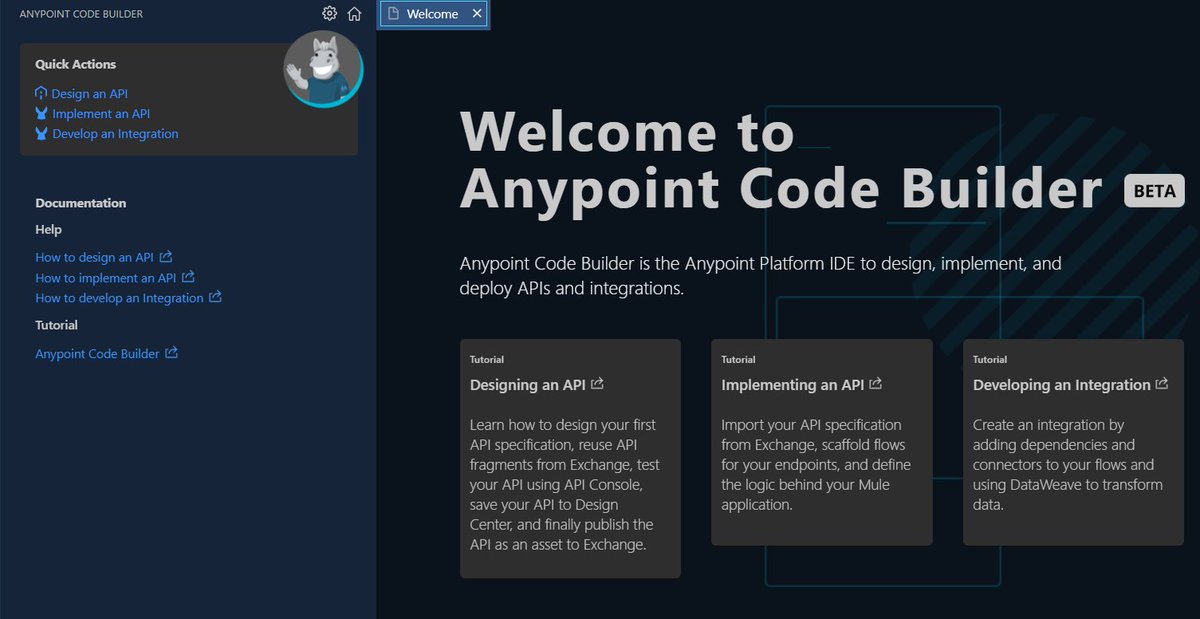
Task: Open the "How to develop an Integration" help link
Action: 120,297
